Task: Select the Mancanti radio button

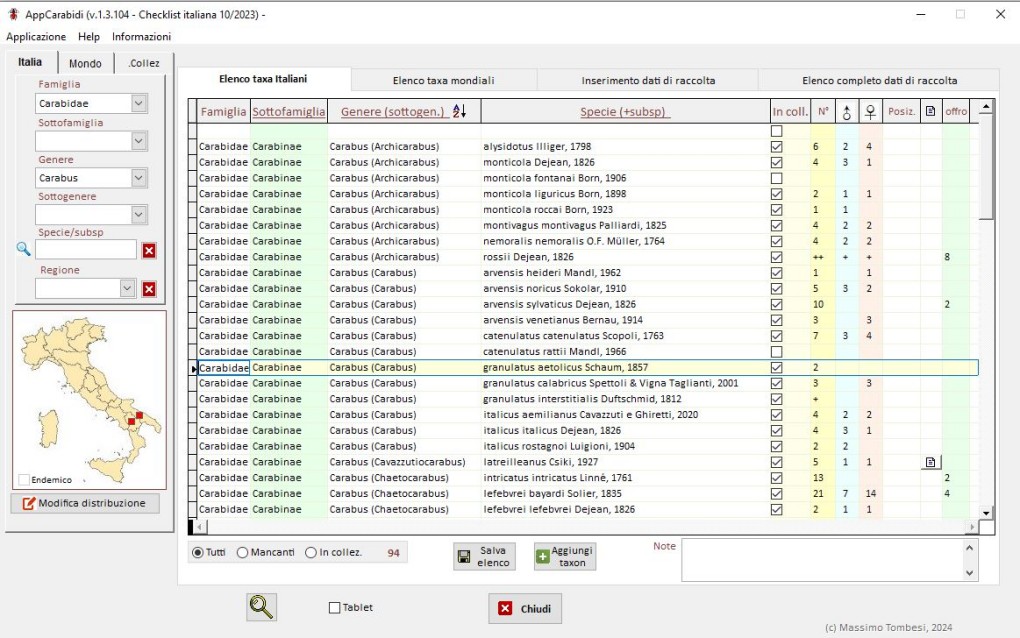Action: click(x=243, y=553)
